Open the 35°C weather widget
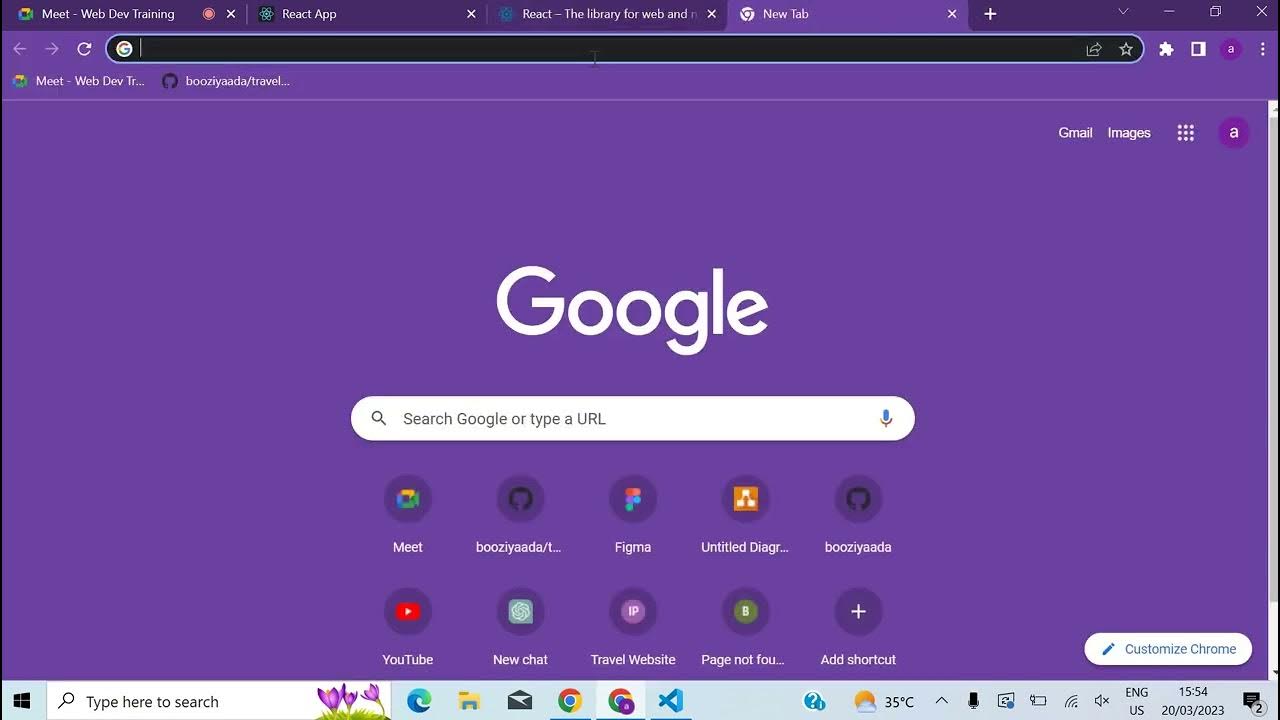 (x=884, y=701)
